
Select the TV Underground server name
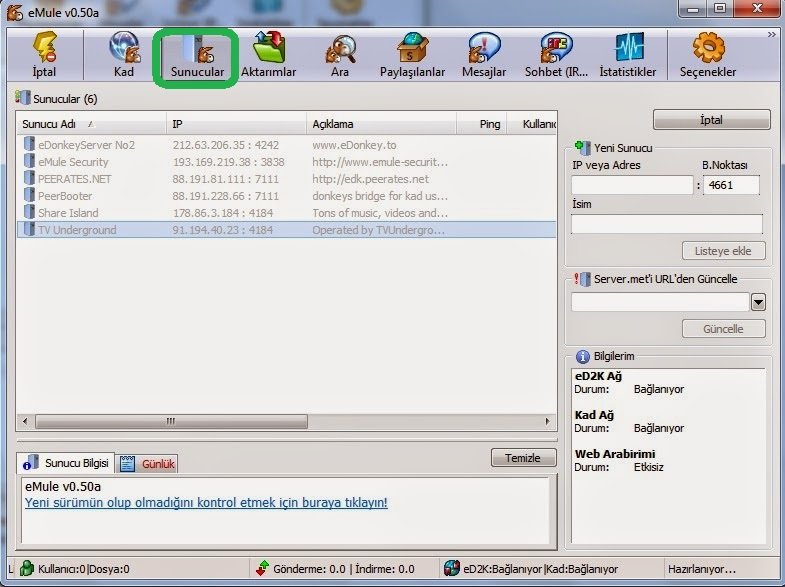click(77, 230)
